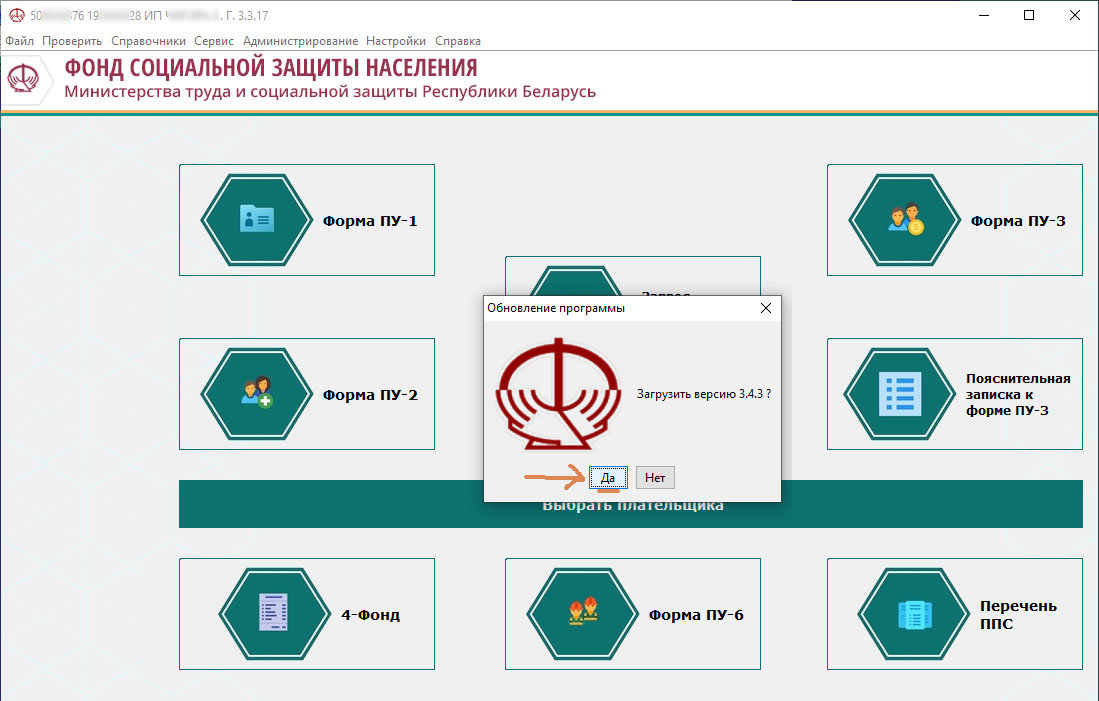Open the Пояснительная записка list hexagon icon
Image resolution: width=1099 pixels, height=701 pixels.
900,394
